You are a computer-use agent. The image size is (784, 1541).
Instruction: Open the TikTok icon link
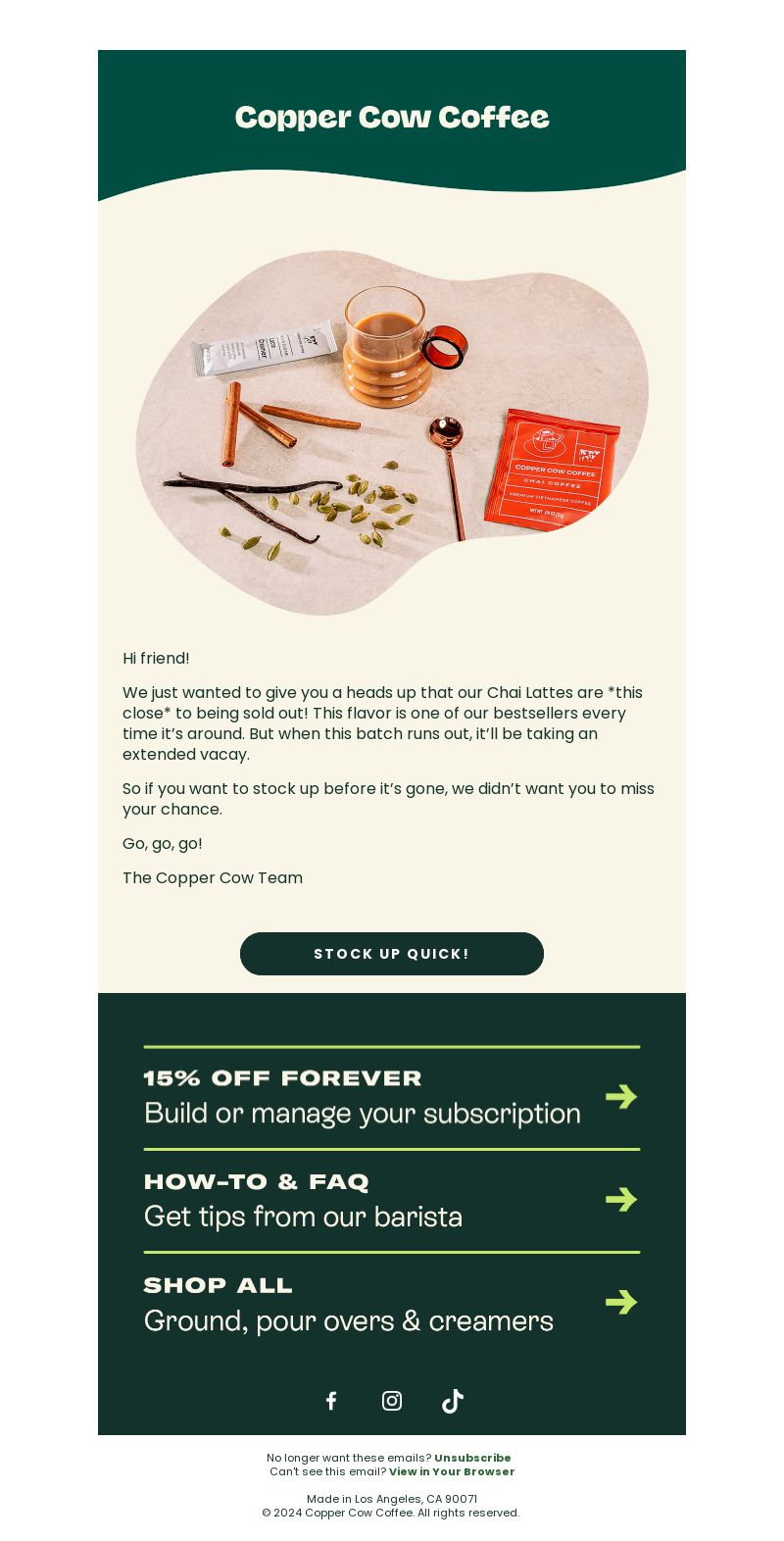[x=452, y=1401]
